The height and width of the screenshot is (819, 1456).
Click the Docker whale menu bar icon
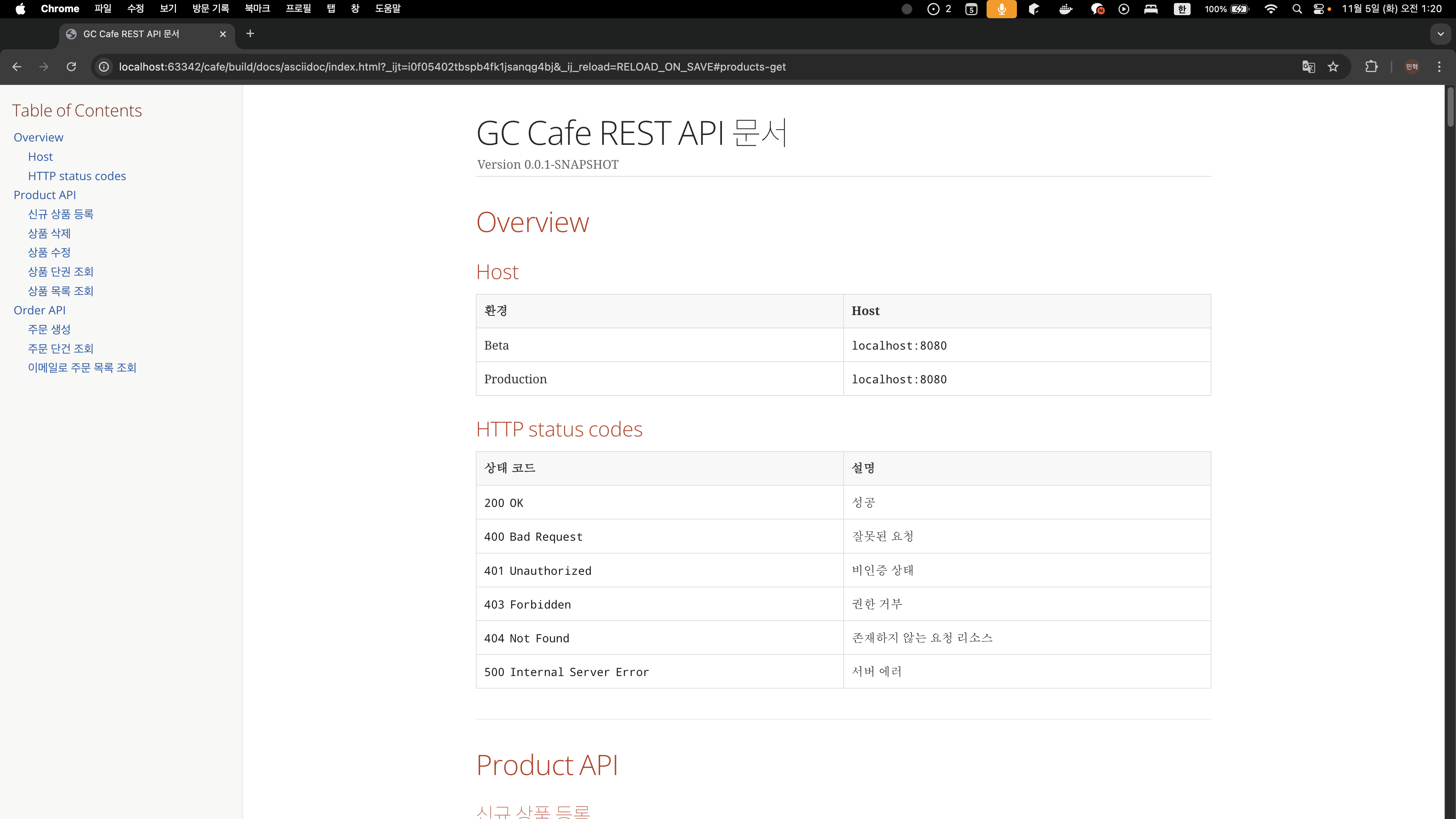(1065, 9)
